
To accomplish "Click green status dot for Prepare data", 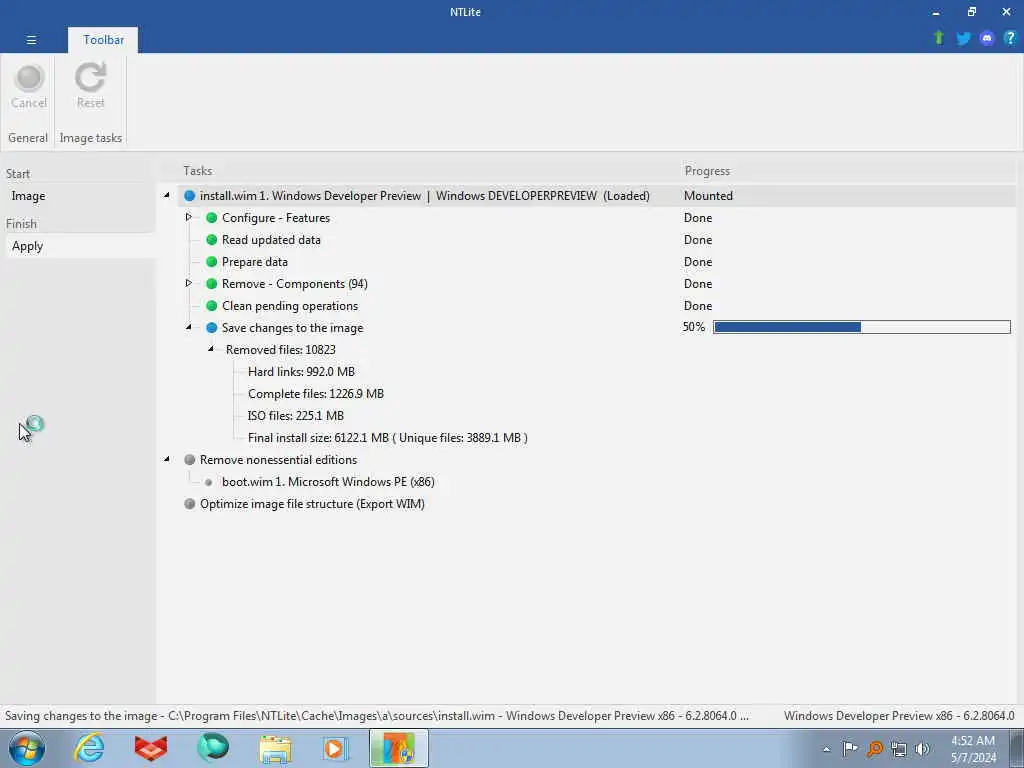I will coord(212,262).
